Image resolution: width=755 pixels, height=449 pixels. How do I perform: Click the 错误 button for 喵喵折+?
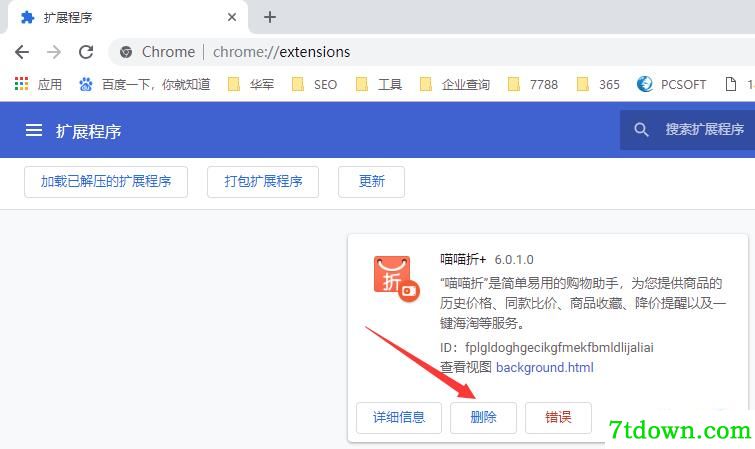(x=558, y=418)
